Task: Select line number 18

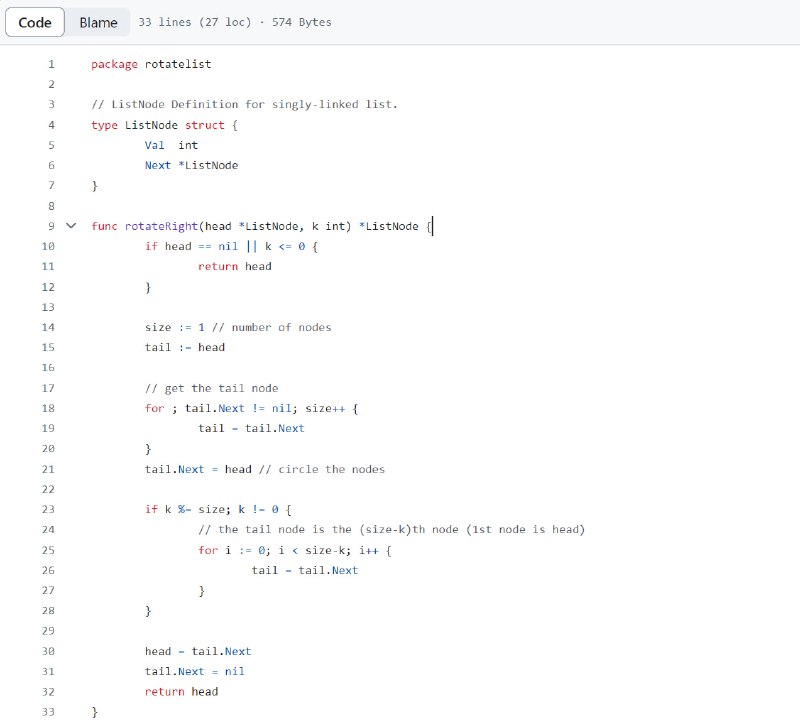Action: click(x=48, y=408)
